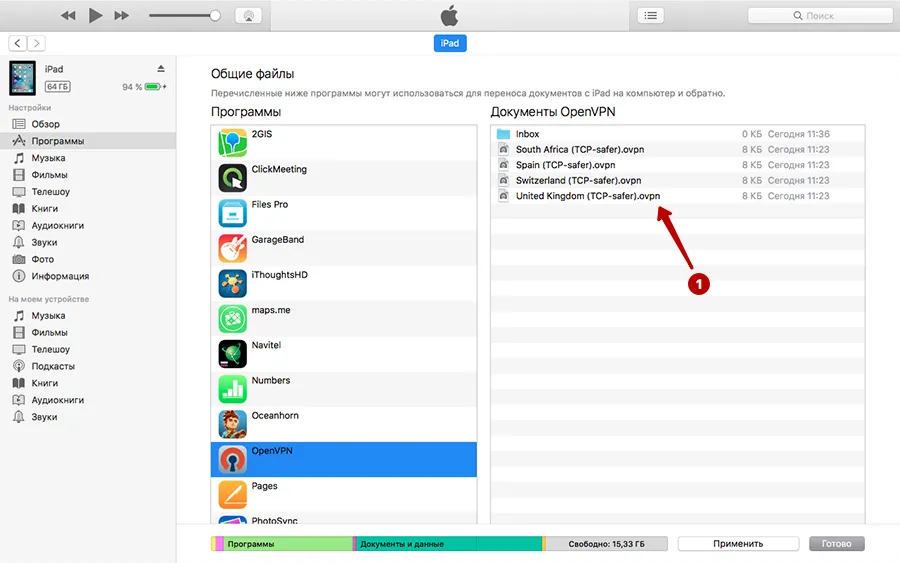Open Информация in the sidebar
Image resolution: width=900 pixels, height=563 pixels.
60,276
